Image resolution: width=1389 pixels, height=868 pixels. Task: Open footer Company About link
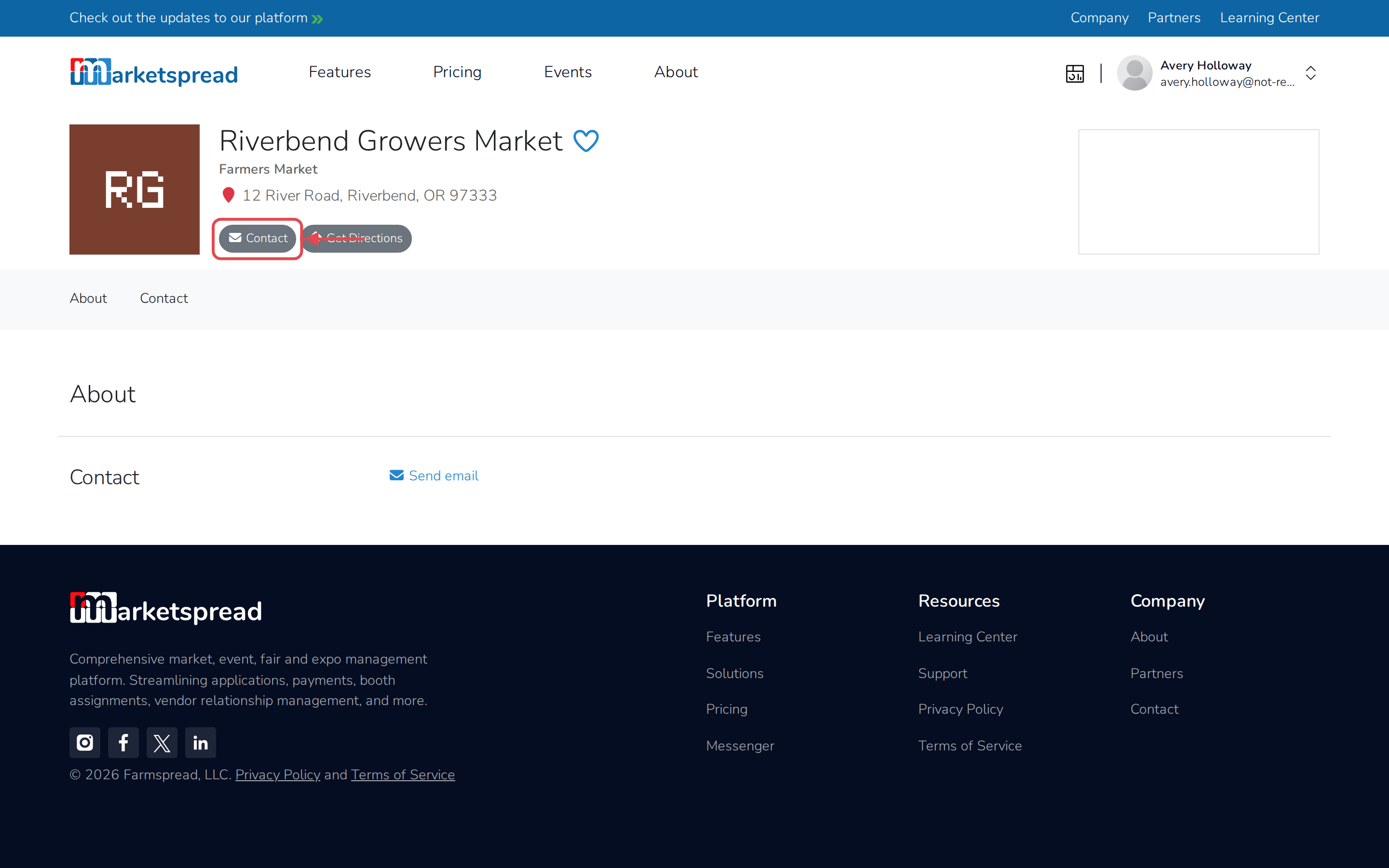[1148, 637]
